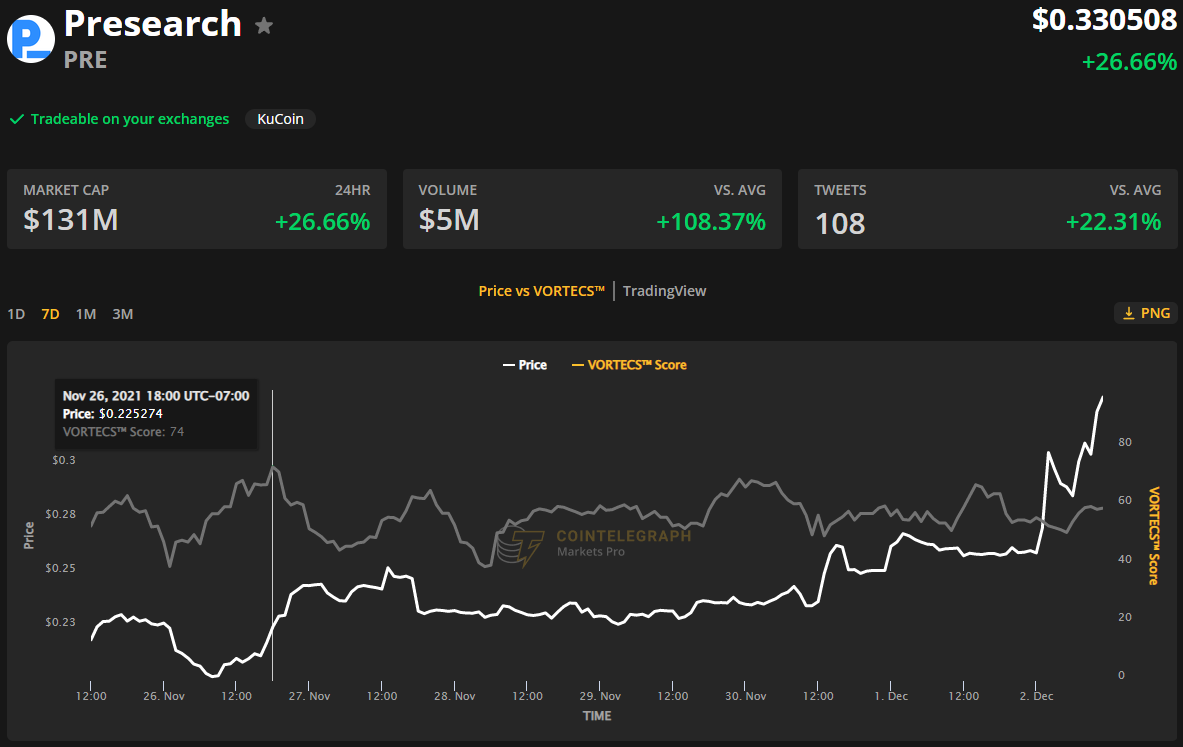Switch to 3M chart range
The width and height of the screenshot is (1183, 747).
(x=122, y=314)
